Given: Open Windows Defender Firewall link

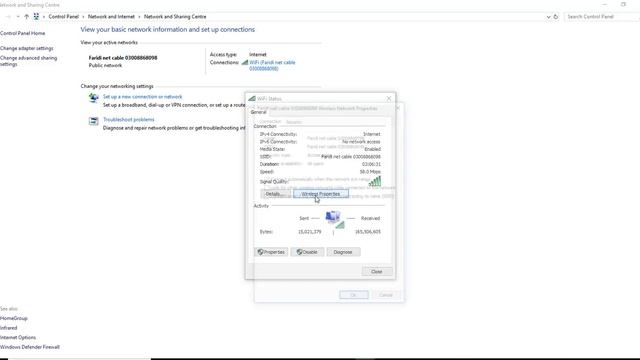Looking at the screenshot, I should [30, 347].
